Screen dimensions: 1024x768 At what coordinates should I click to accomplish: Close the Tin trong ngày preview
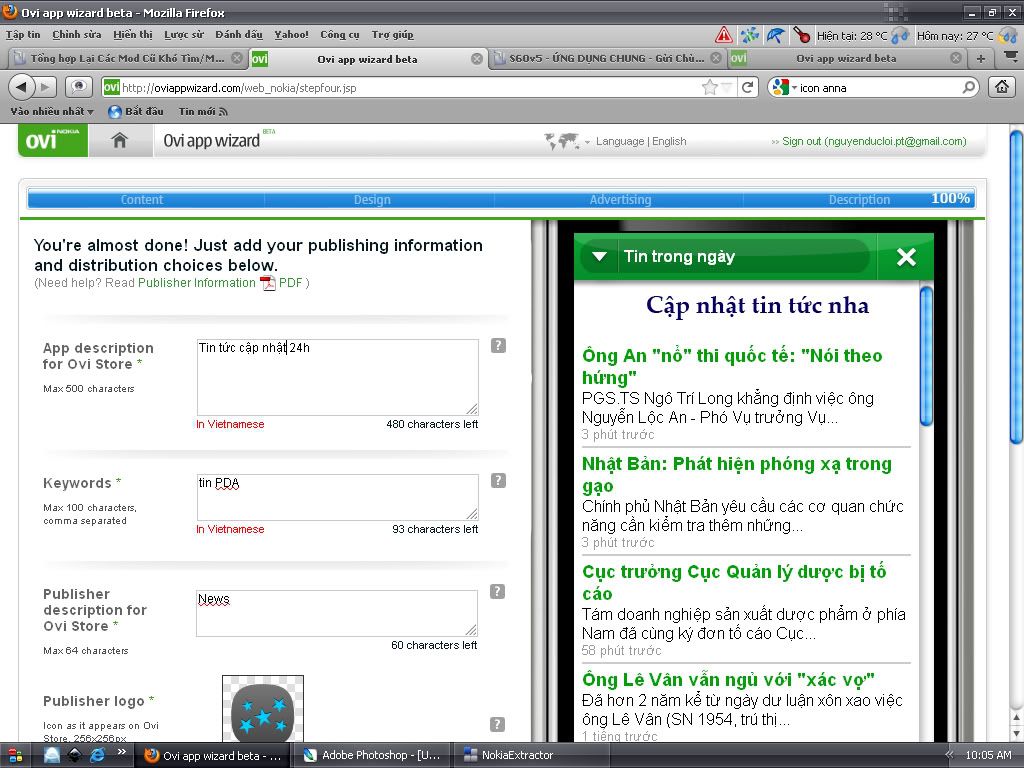(906, 257)
